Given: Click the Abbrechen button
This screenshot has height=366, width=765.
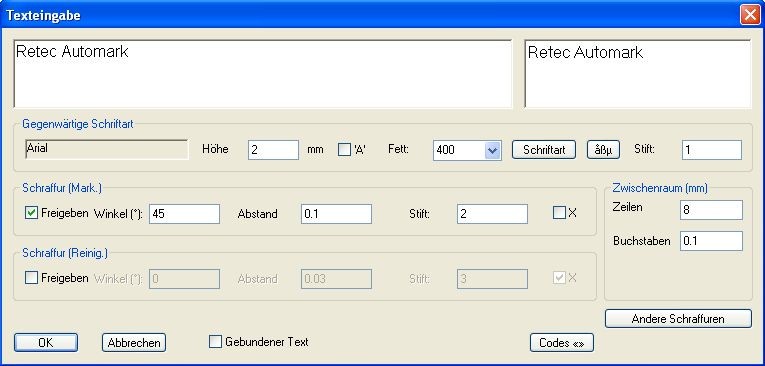Looking at the screenshot, I should [134, 343].
